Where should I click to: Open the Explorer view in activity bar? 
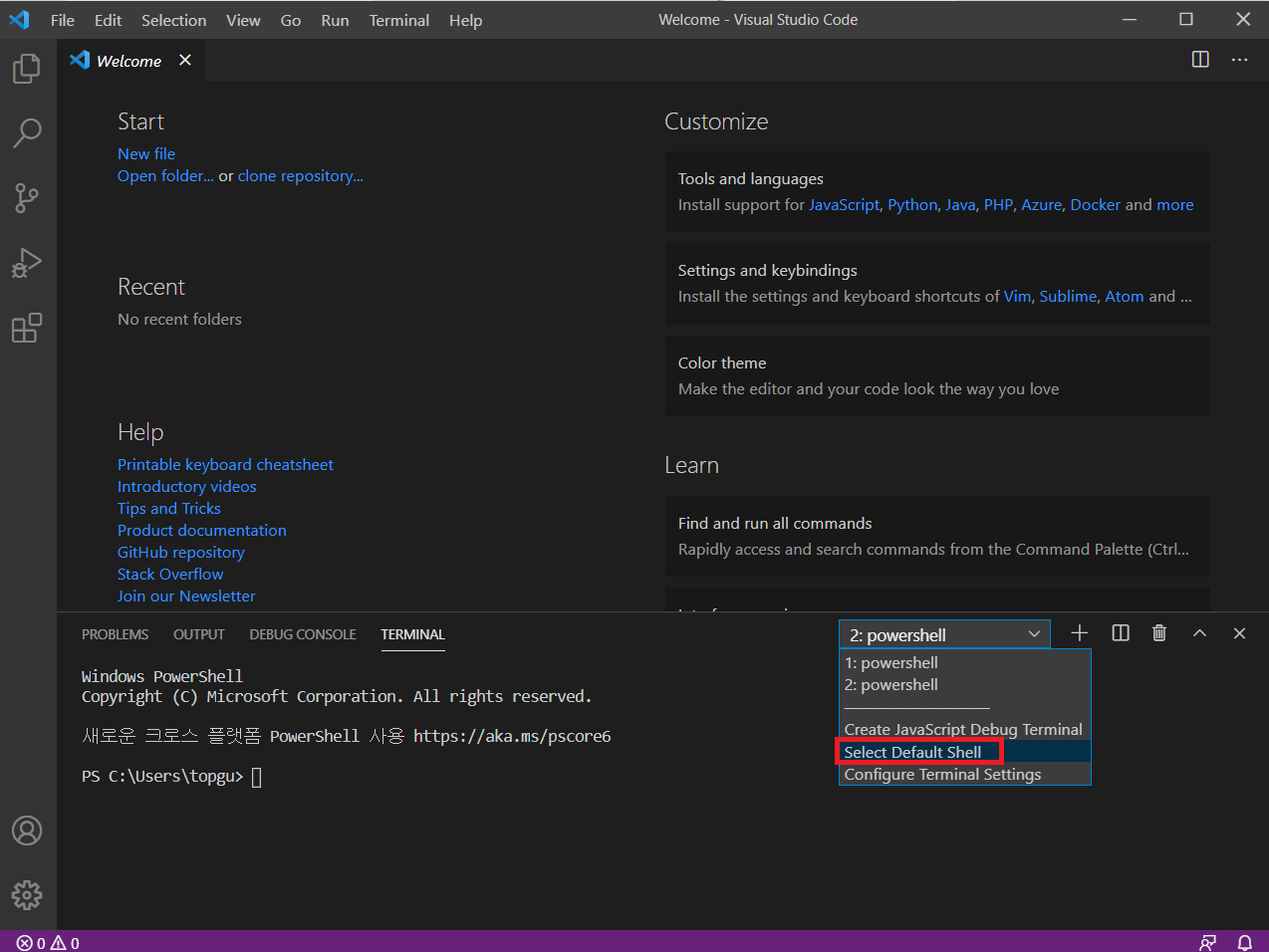pyautogui.click(x=27, y=68)
